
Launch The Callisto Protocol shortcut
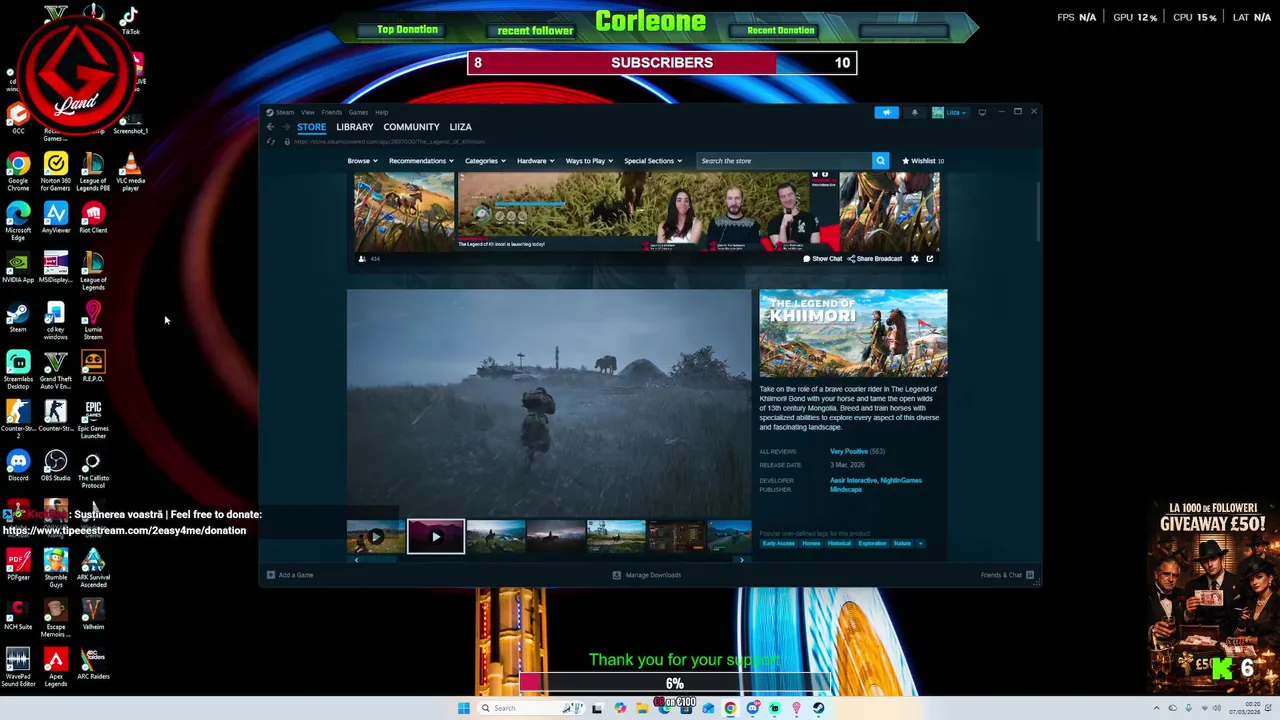coord(93,468)
